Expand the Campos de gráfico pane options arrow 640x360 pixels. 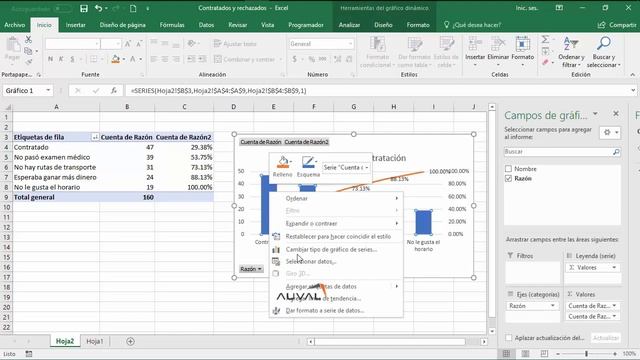click(595, 114)
